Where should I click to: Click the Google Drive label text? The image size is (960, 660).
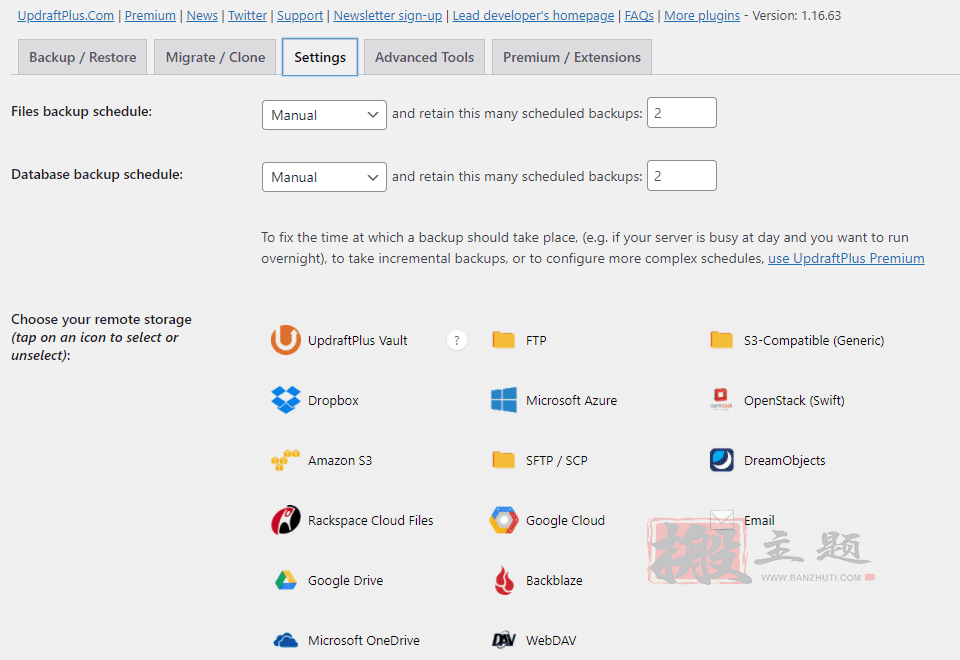[345, 580]
